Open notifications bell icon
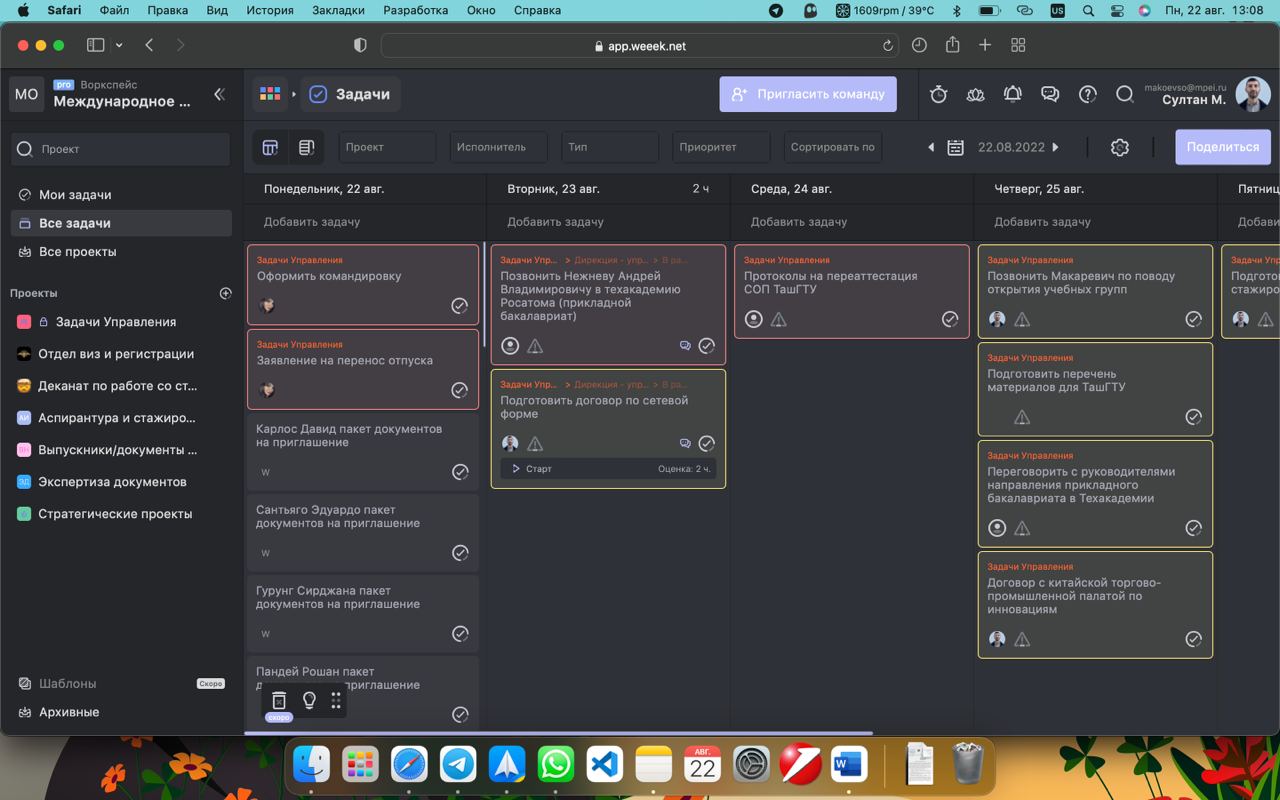Image resolution: width=1280 pixels, height=800 pixels. click(x=1012, y=94)
